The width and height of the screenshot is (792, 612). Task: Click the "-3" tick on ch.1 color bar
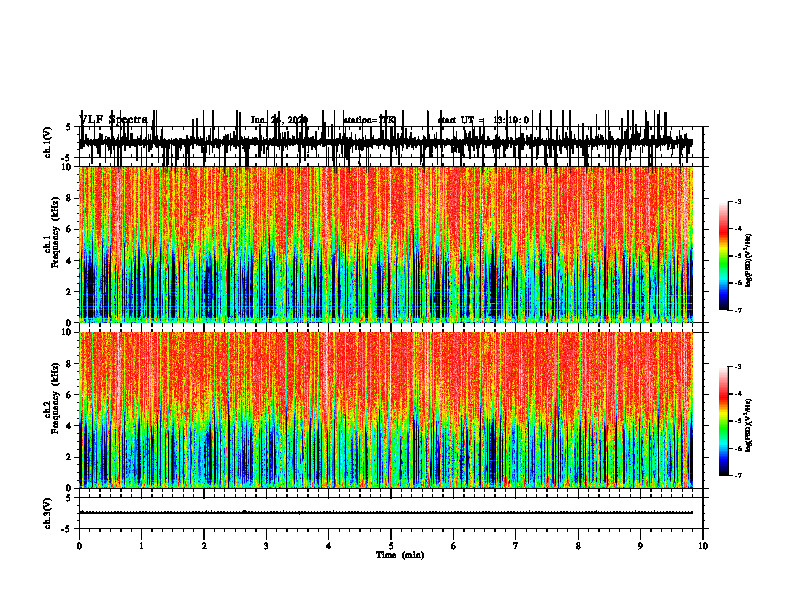[737, 202]
